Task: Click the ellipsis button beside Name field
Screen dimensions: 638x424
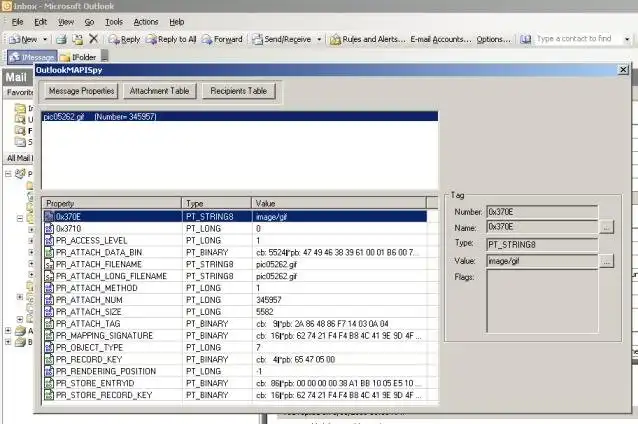Action: pyautogui.click(x=607, y=227)
